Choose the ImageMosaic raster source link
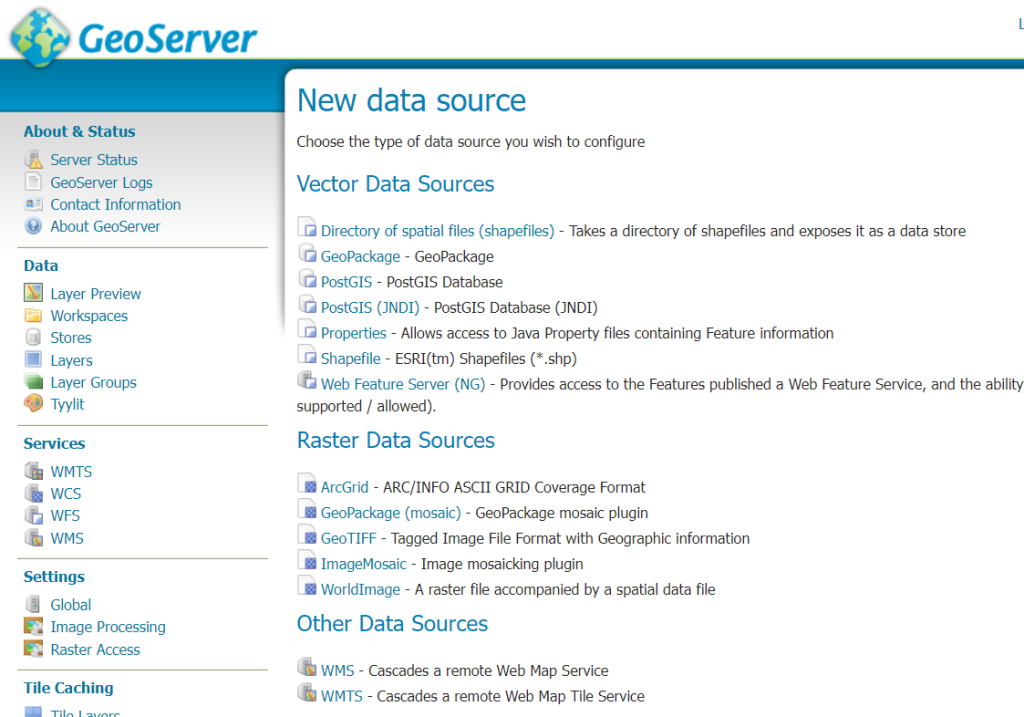 click(x=364, y=564)
